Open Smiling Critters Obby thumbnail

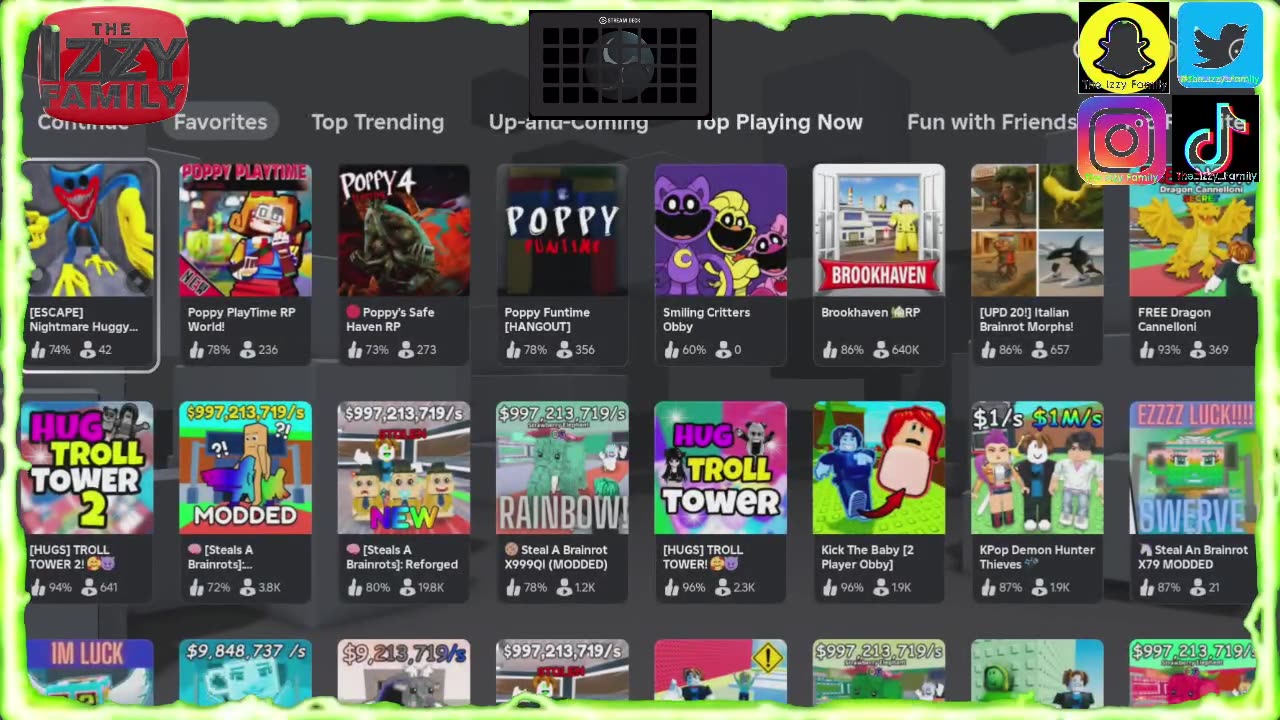pos(720,230)
